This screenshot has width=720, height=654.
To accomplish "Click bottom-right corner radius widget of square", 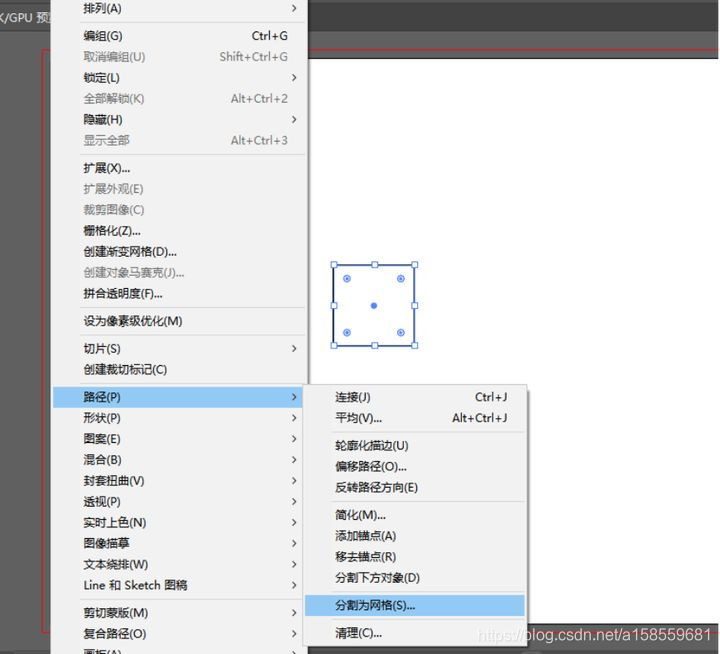I will (x=401, y=333).
